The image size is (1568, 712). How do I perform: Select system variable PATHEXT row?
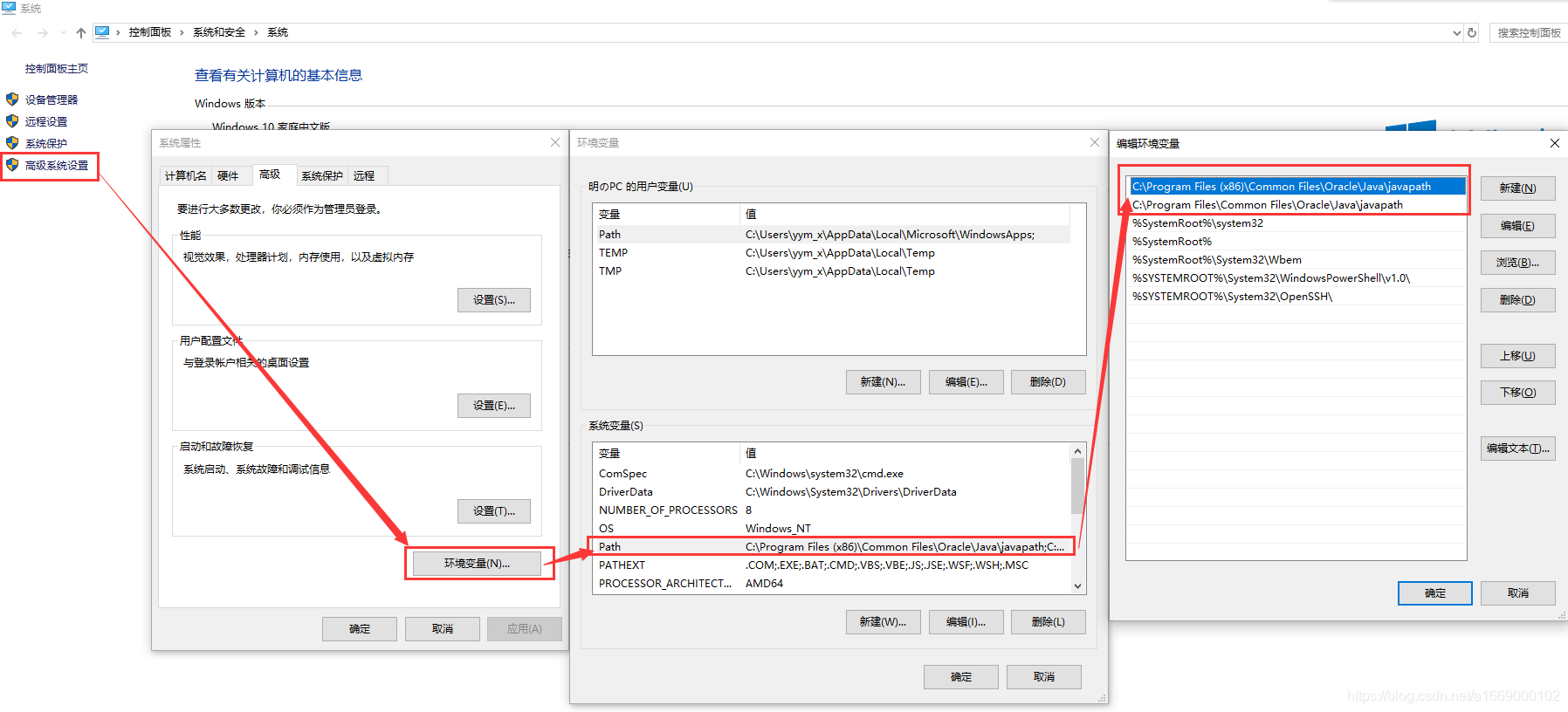pos(832,565)
